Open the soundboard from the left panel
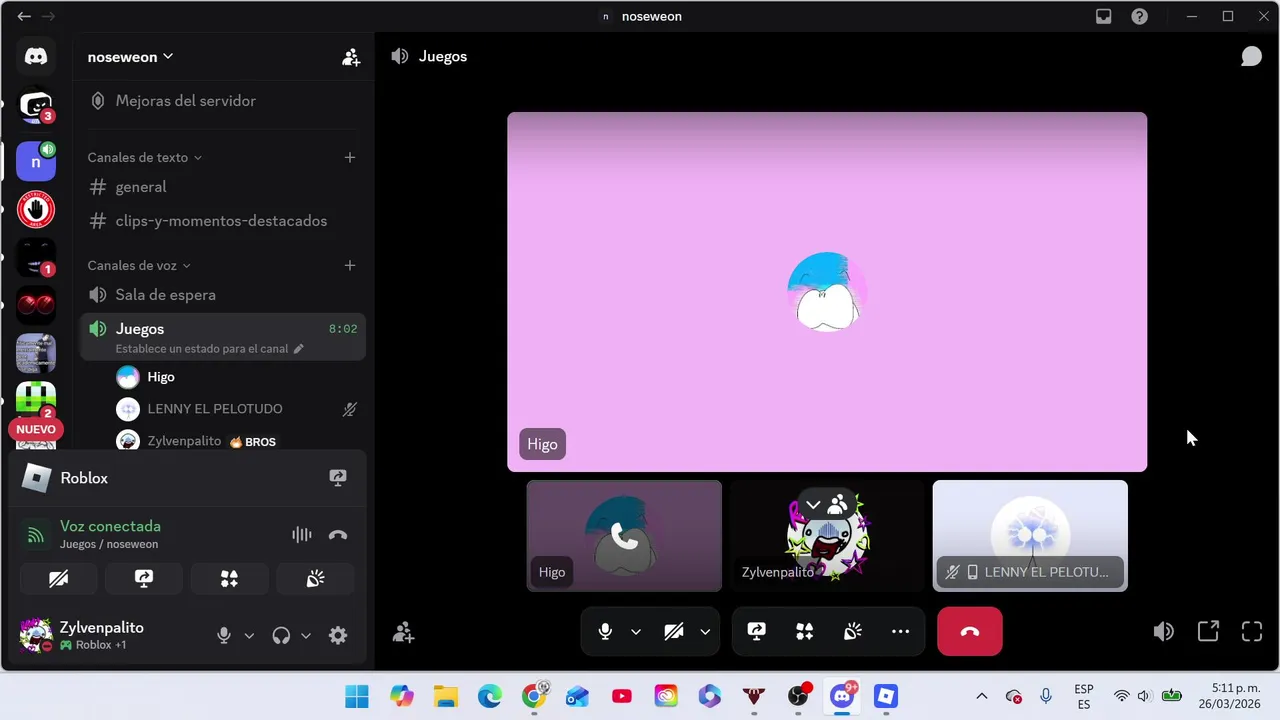The height and width of the screenshot is (720, 1280). tap(316, 579)
